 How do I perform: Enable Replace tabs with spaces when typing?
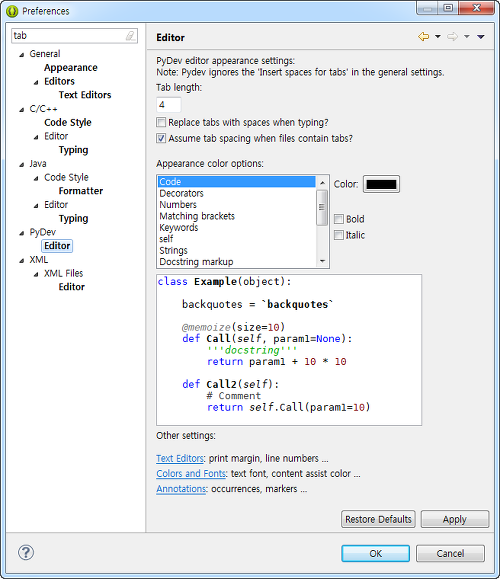coord(161,122)
